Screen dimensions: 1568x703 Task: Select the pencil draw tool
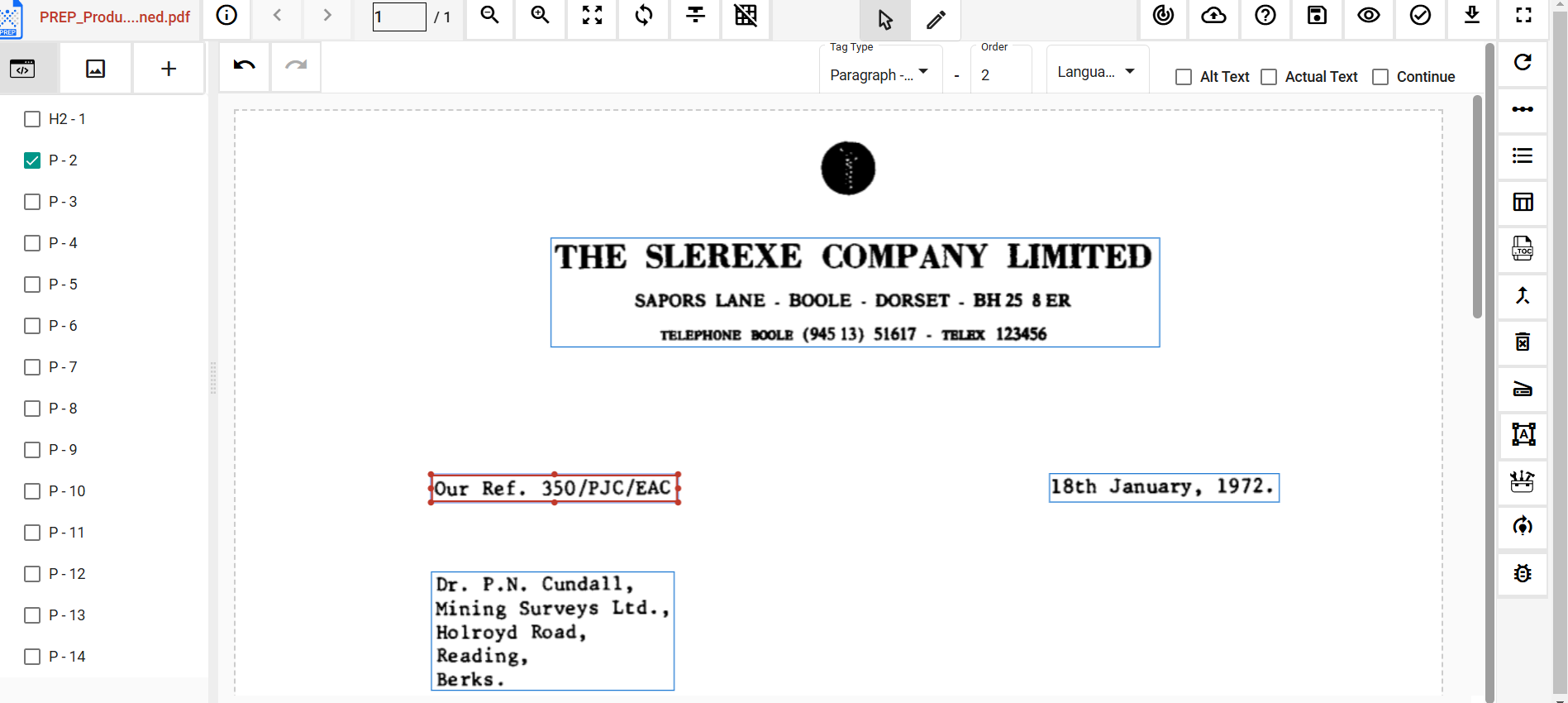tap(936, 20)
